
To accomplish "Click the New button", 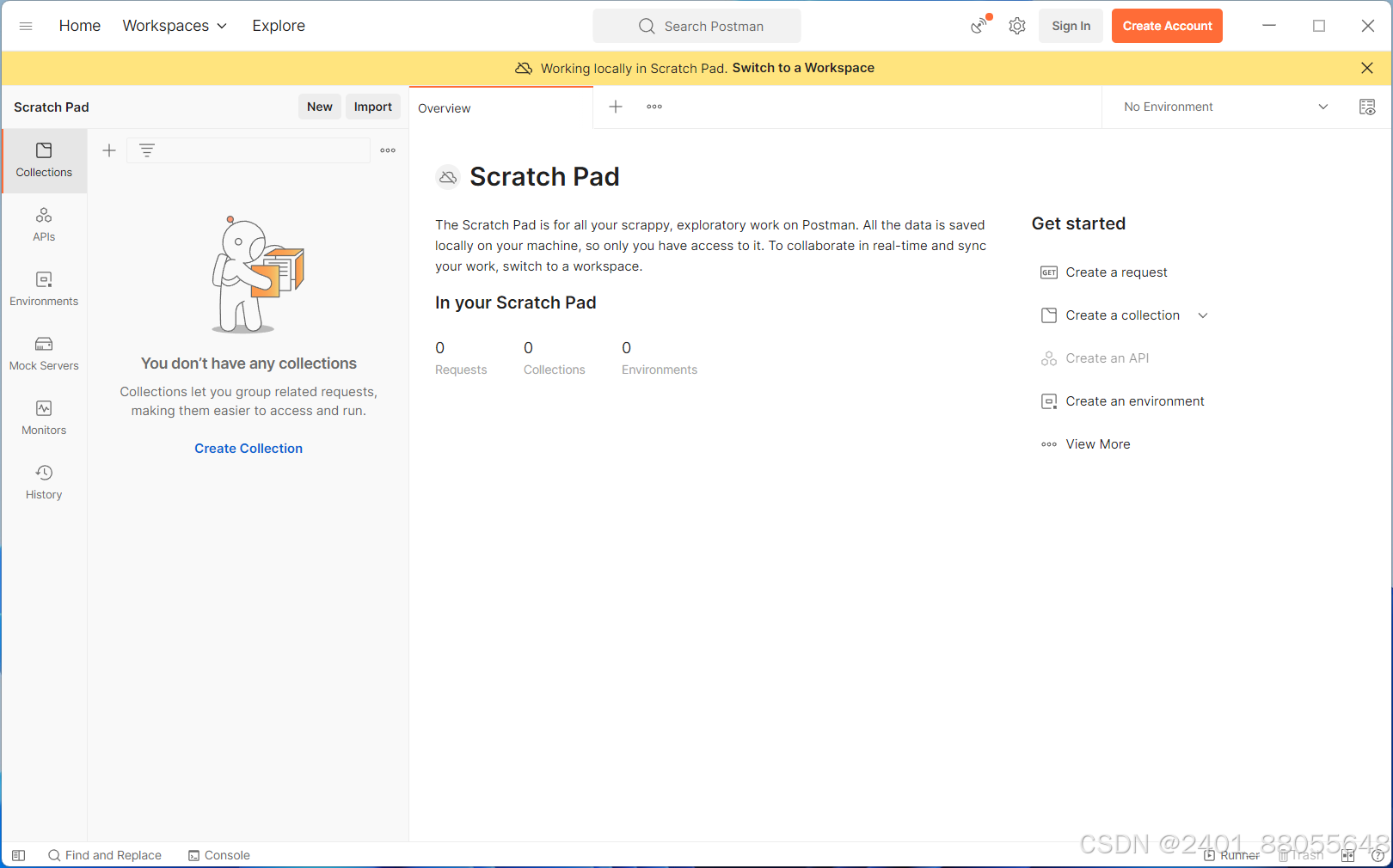I will [320, 107].
